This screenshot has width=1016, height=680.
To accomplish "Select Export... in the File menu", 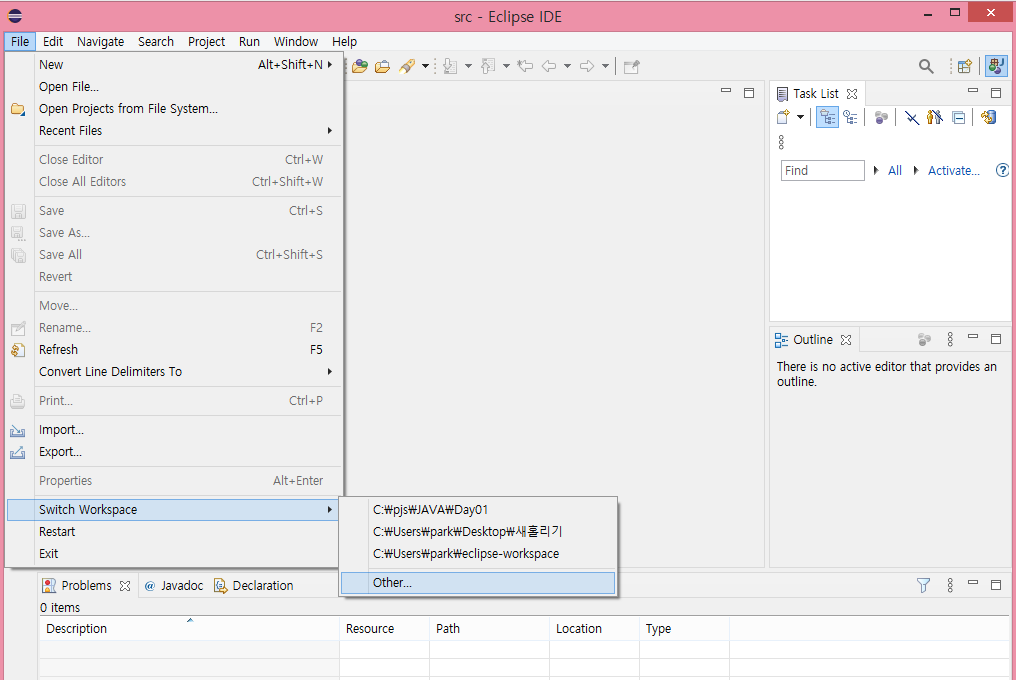I will [x=174, y=452].
